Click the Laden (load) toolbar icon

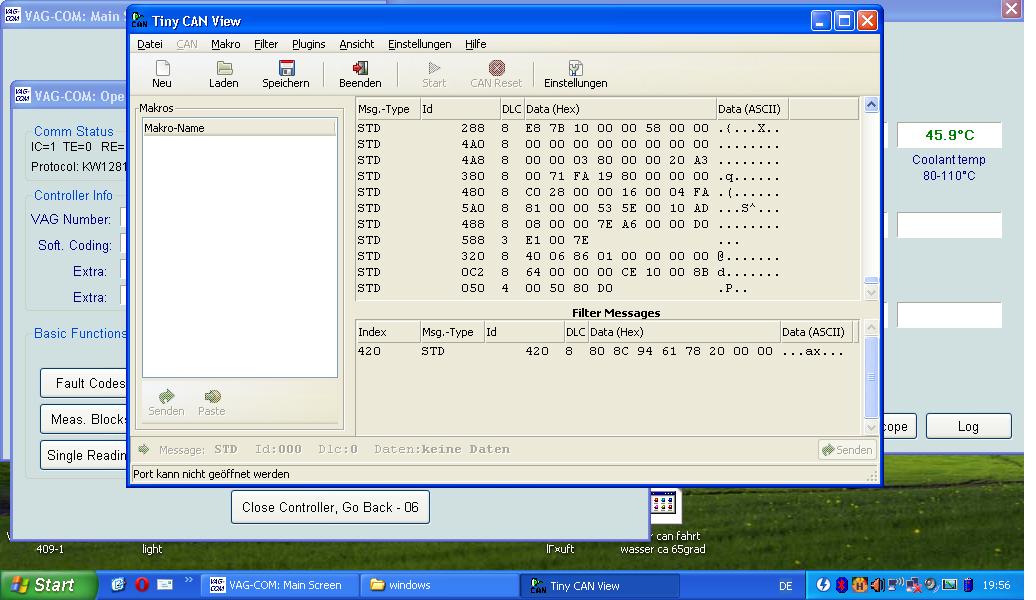tap(224, 68)
